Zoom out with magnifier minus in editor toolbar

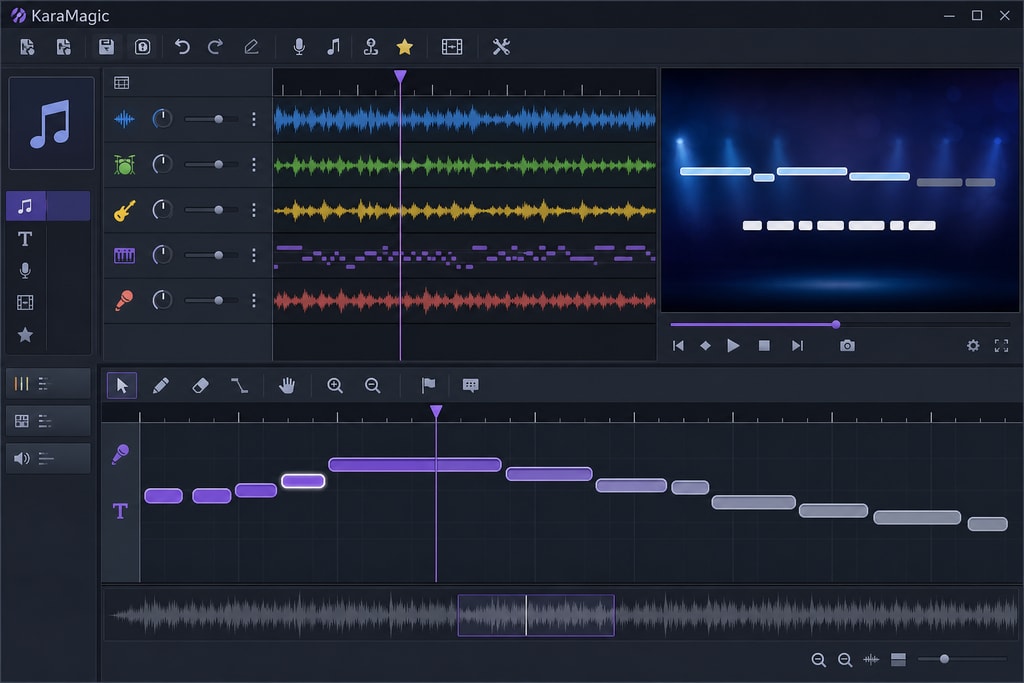[373, 385]
